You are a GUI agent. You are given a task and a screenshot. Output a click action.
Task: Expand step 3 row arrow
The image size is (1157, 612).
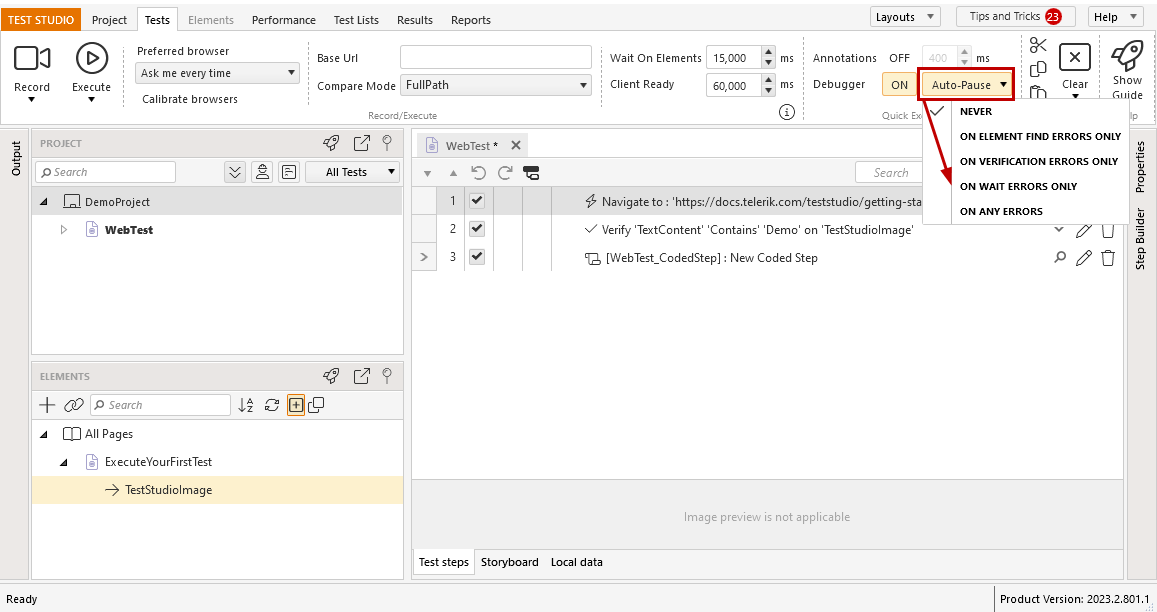[x=424, y=258]
